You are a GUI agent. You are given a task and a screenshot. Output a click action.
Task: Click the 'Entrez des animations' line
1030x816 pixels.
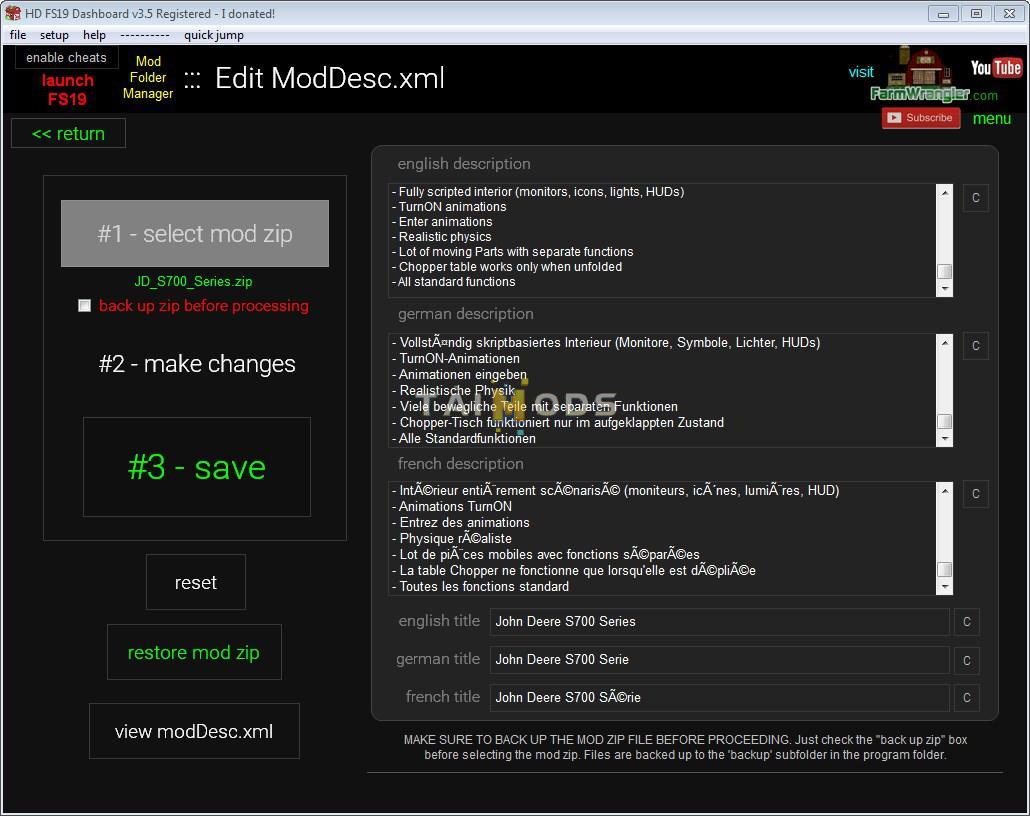click(x=460, y=523)
